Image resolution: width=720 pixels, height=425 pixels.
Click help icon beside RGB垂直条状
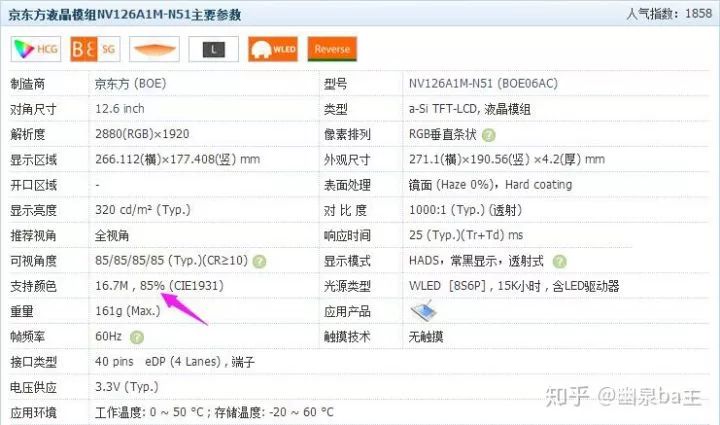pyautogui.click(x=489, y=135)
